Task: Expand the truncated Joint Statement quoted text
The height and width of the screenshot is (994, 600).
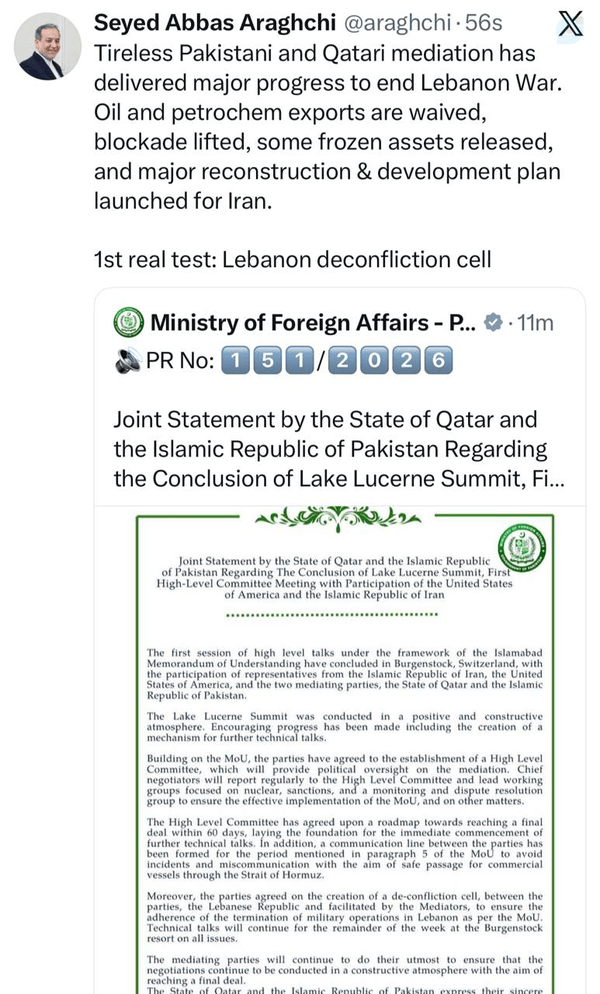Action: pyautogui.click(x=339, y=449)
